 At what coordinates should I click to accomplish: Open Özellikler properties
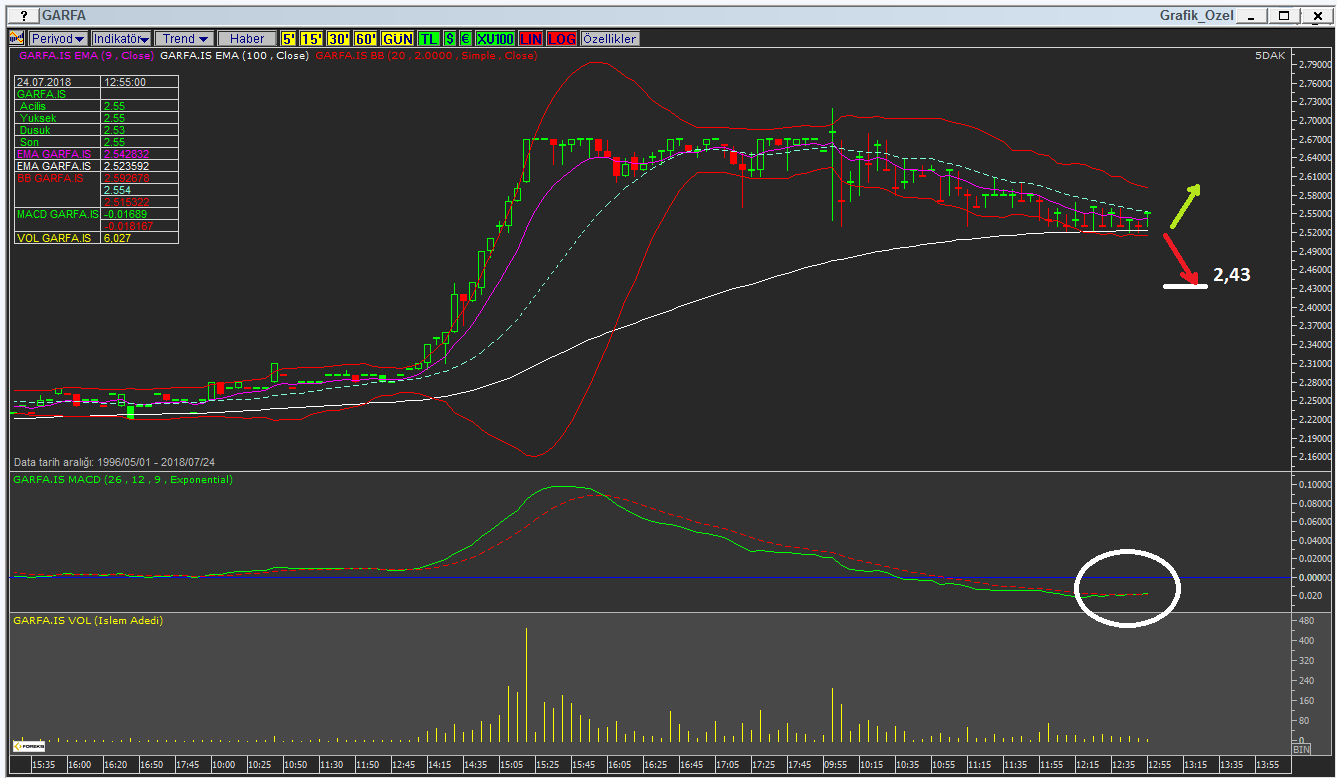(x=608, y=38)
